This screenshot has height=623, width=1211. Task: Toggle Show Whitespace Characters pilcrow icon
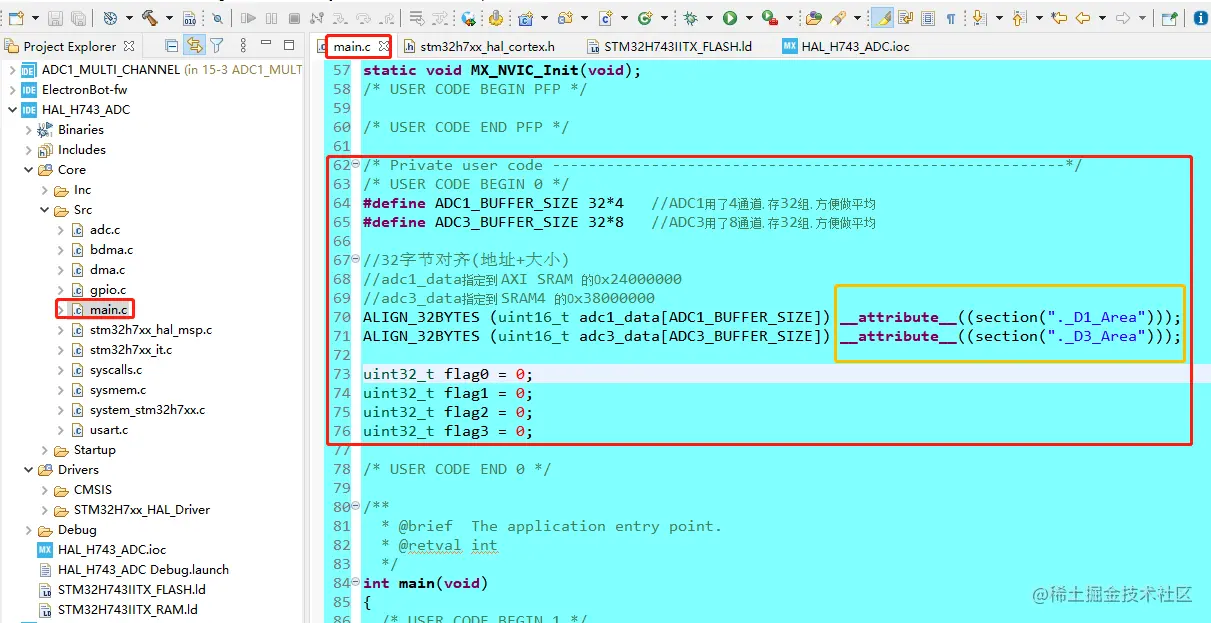[x=950, y=18]
